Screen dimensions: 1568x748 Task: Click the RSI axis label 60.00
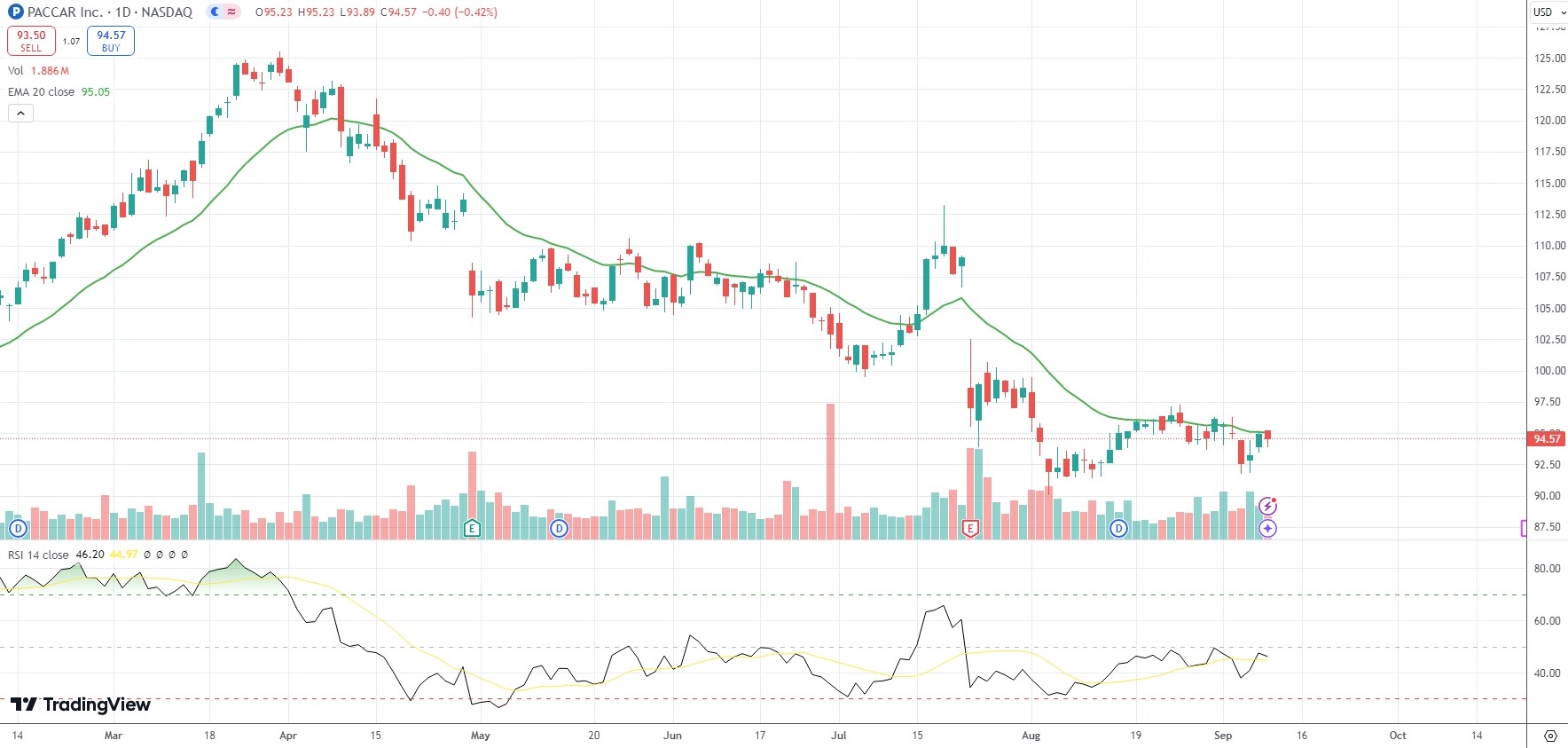tap(1548, 621)
